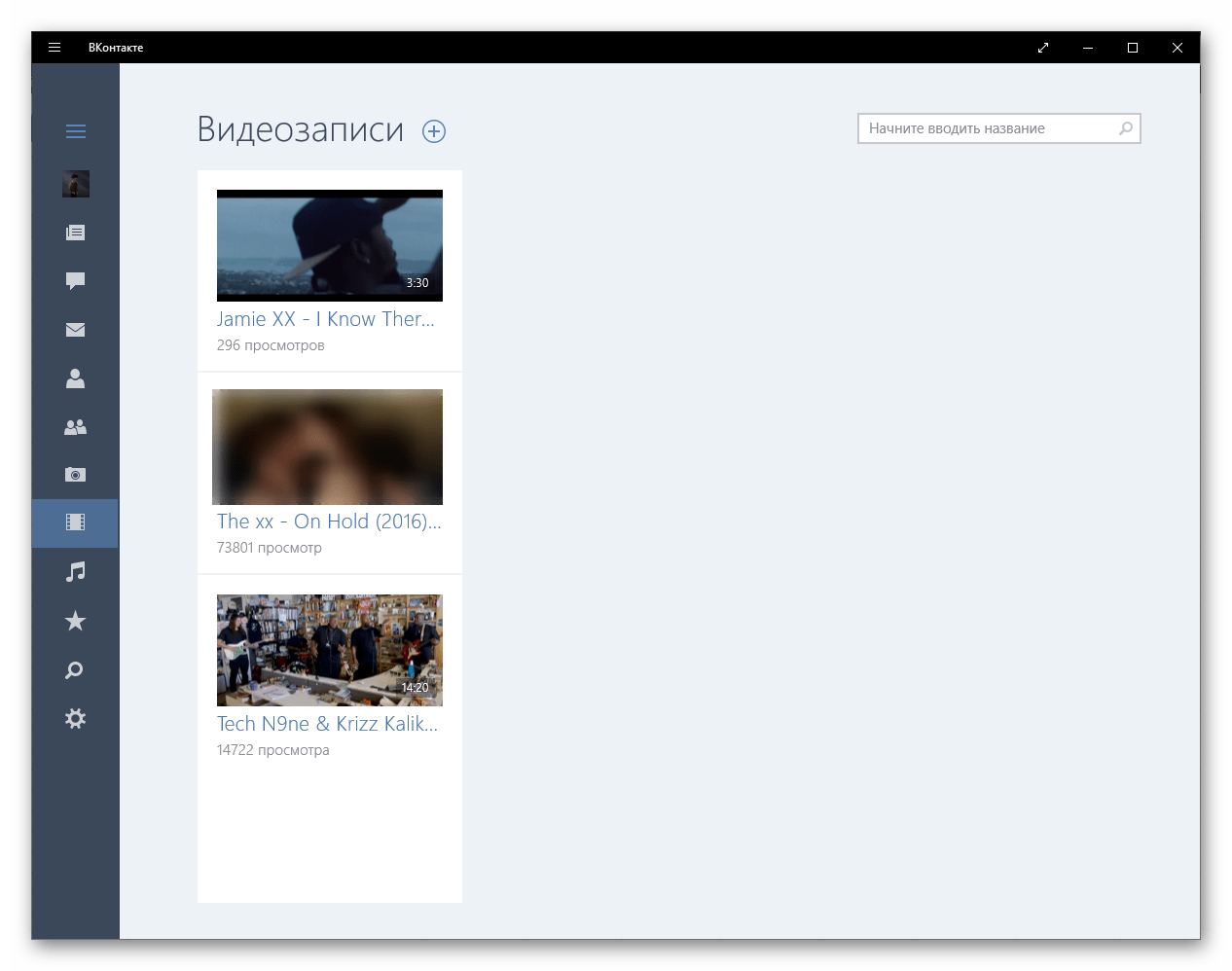This screenshot has width=1232, height=971.
Task: Open The xx On Hold thumbnail
Action: (328, 447)
